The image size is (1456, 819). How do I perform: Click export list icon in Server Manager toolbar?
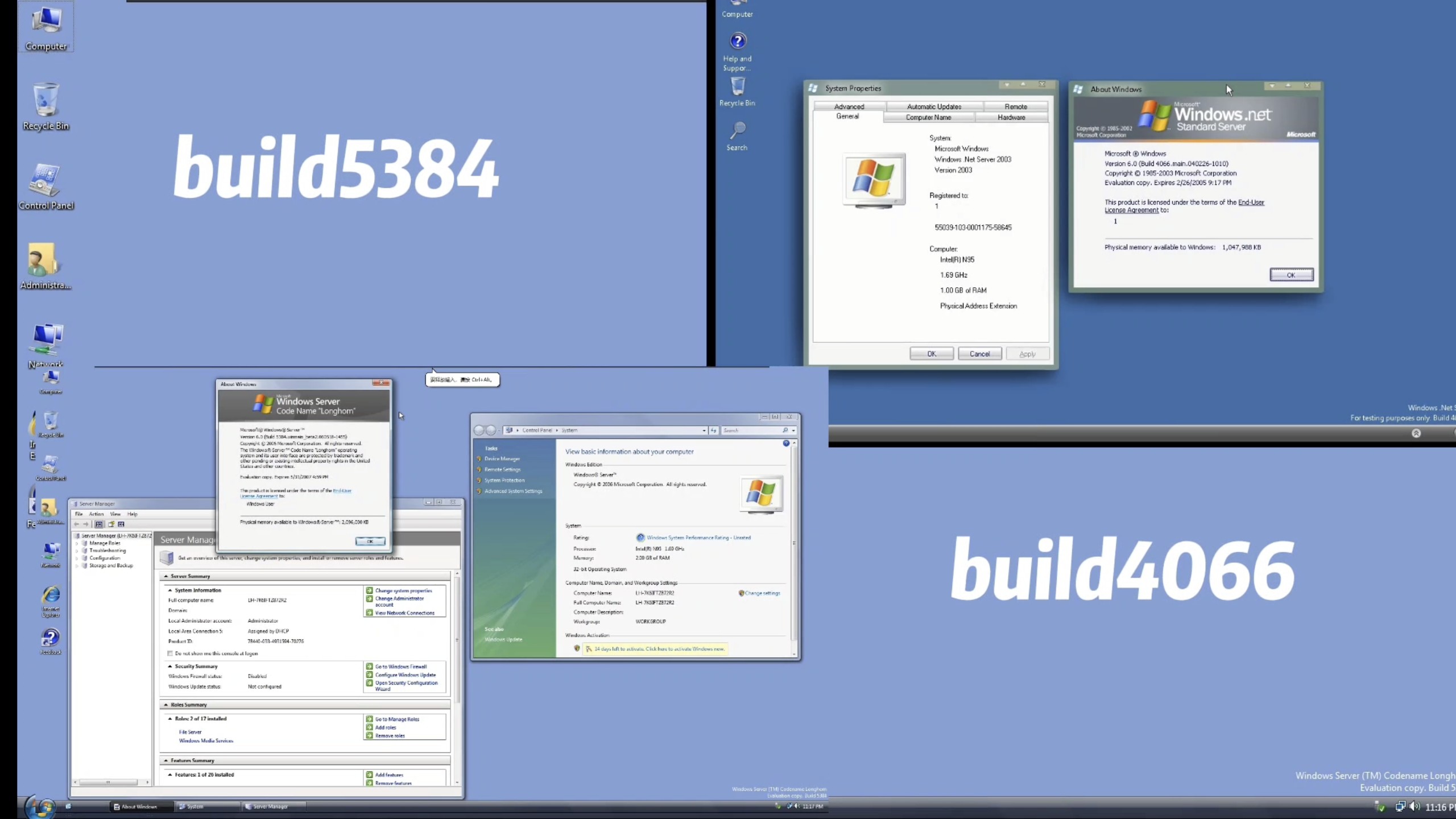111,524
